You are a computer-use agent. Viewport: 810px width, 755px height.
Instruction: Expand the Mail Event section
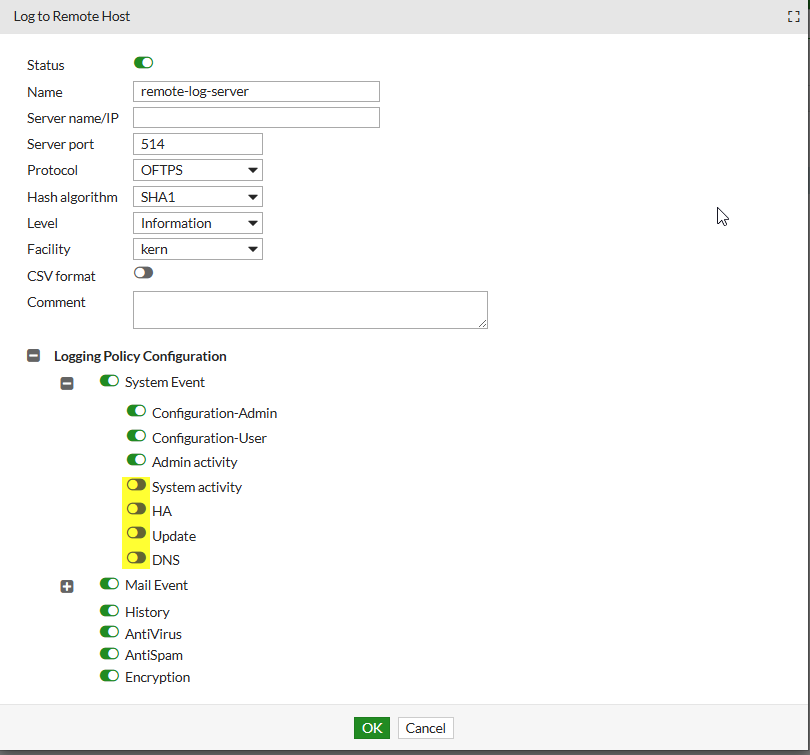[x=67, y=585]
